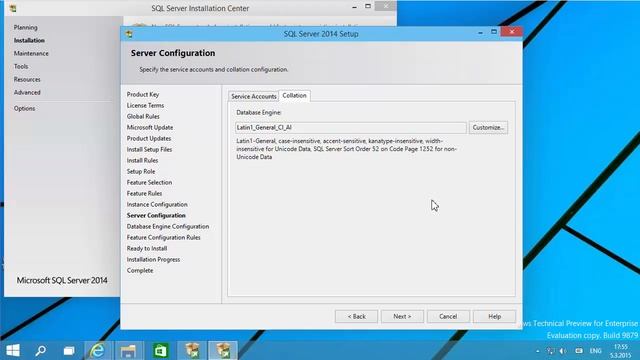
Task: Select Install Rules step
Action: [x=142, y=160]
